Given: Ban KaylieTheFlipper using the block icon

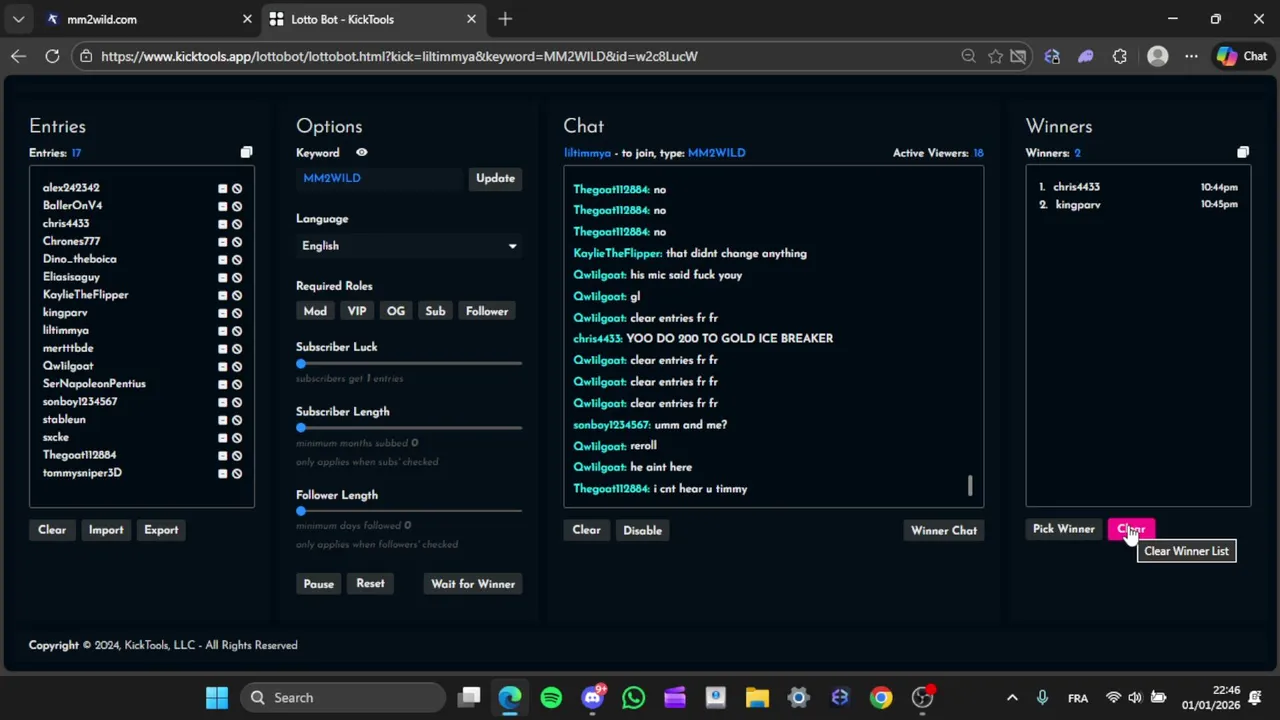Looking at the screenshot, I should coord(237,296).
